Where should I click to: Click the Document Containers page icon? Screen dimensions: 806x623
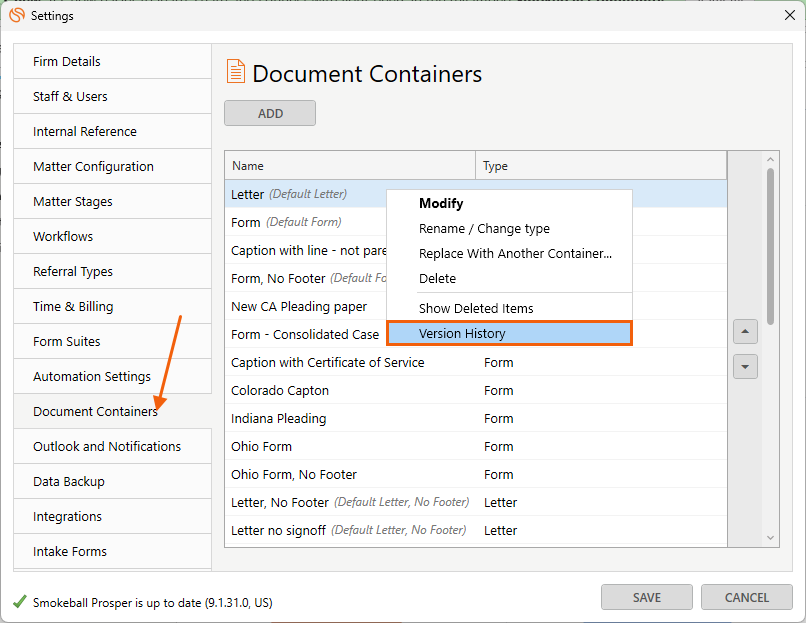pos(236,71)
